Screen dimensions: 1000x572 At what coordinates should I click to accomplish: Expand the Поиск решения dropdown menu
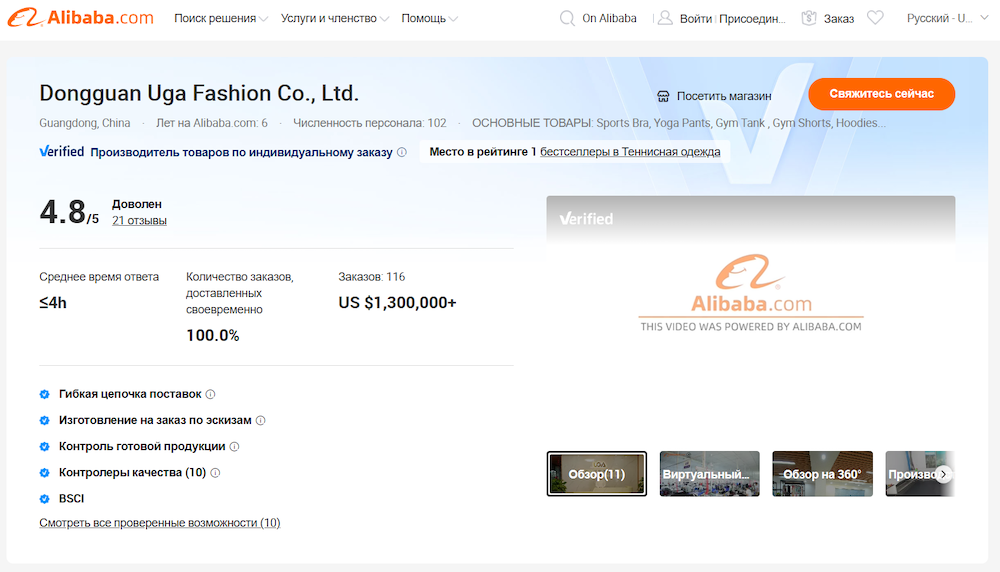point(221,18)
